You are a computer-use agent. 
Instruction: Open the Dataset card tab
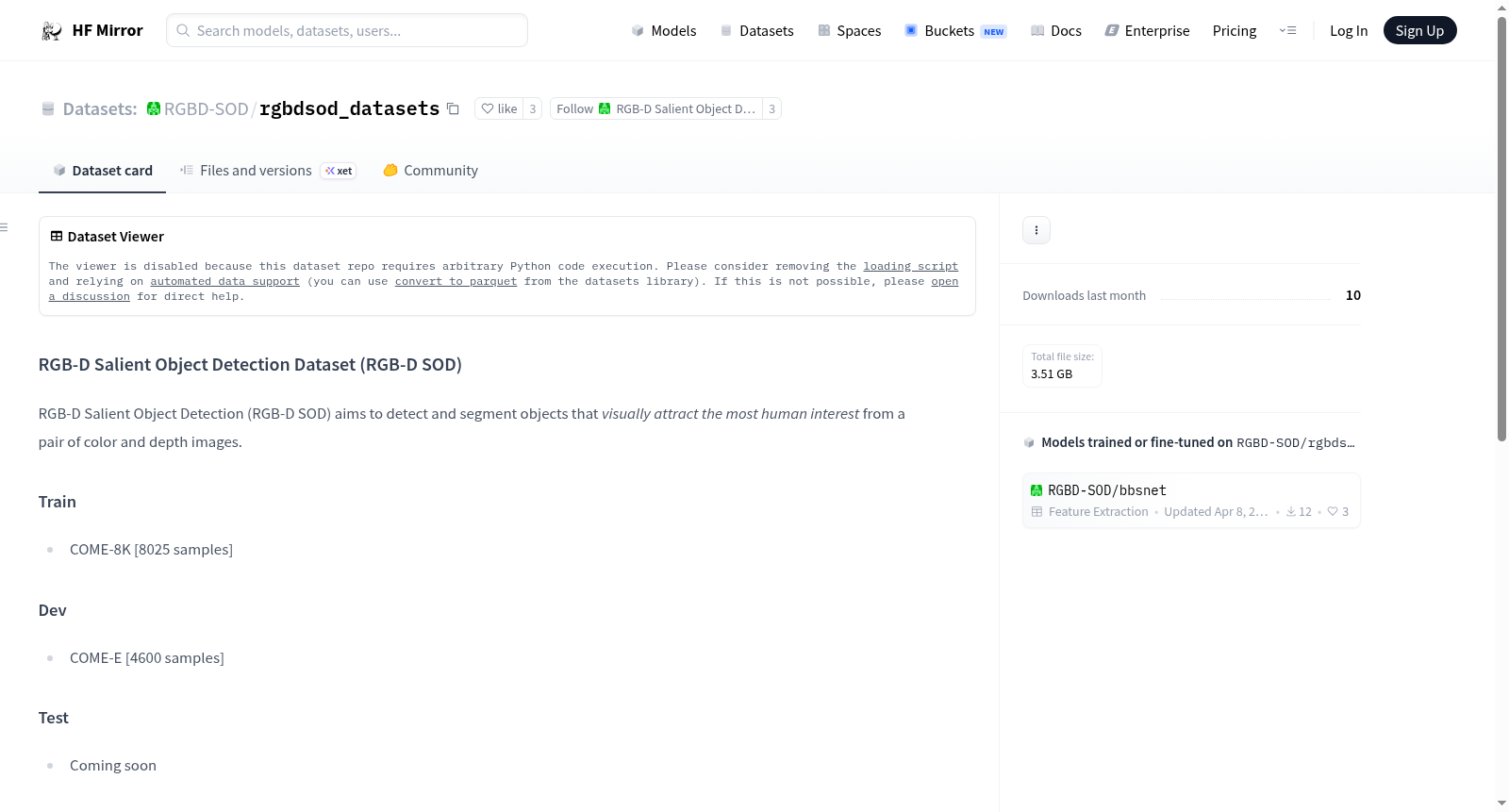(x=103, y=171)
